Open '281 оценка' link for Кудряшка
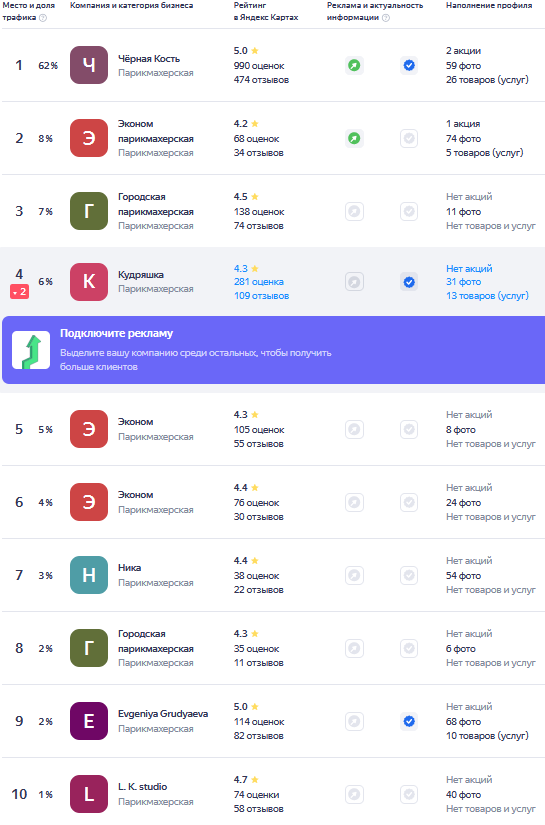This screenshot has height=825, width=545. tap(259, 282)
